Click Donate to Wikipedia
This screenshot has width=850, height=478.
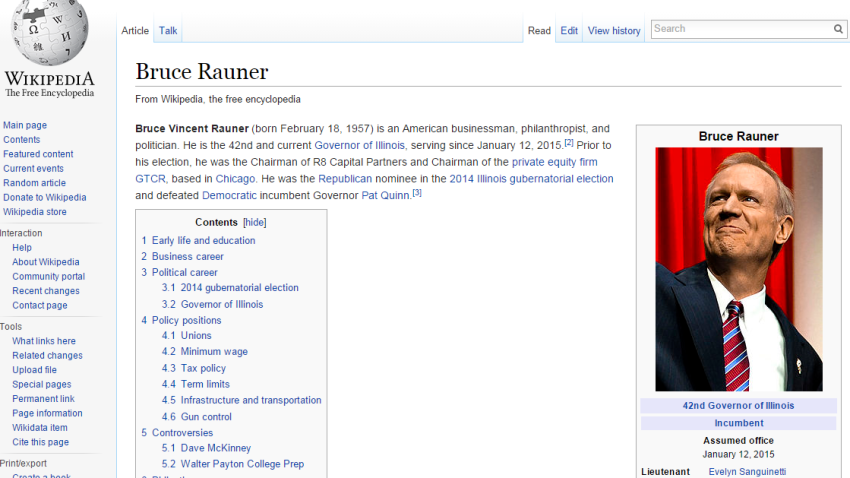coord(44,197)
